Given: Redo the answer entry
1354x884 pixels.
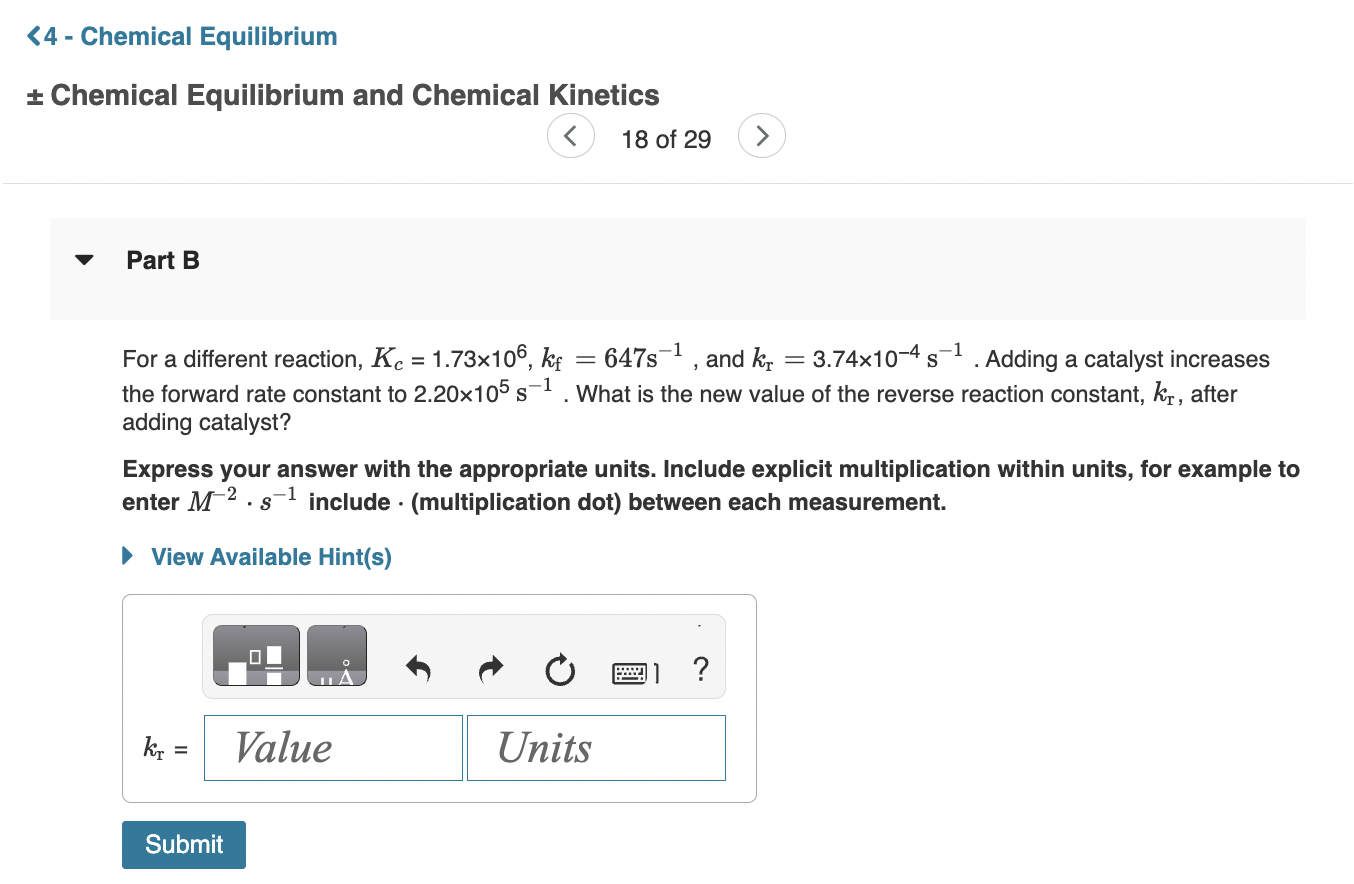Looking at the screenshot, I should (490, 670).
